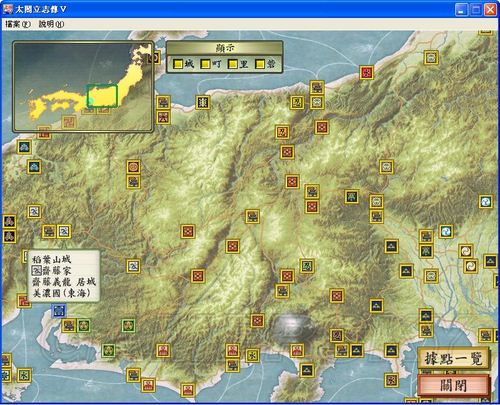The height and width of the screenshot is (405, 500).
Task: Open the 說明 menu
Action: click(x=51, y=24)
